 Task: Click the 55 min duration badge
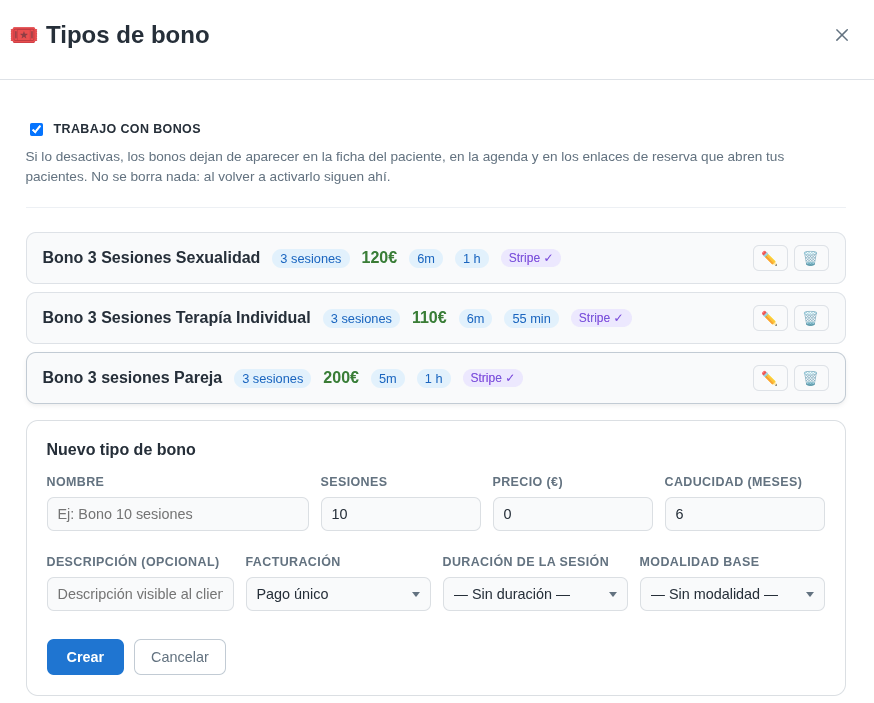(x=531, y=318)
